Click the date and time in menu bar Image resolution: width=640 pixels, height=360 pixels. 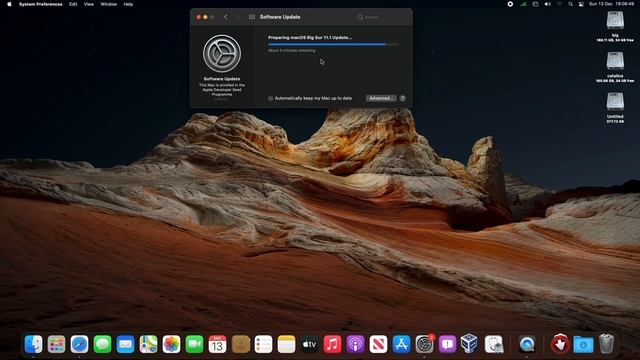pyautogui.click(x=611, y=4)
